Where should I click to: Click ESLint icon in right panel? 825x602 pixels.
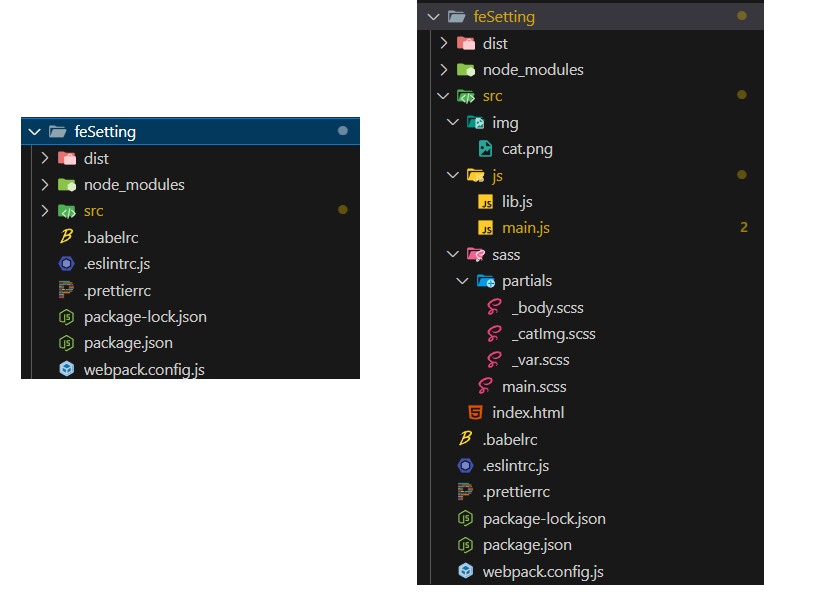pyautogui.click(x=465, y=465)
